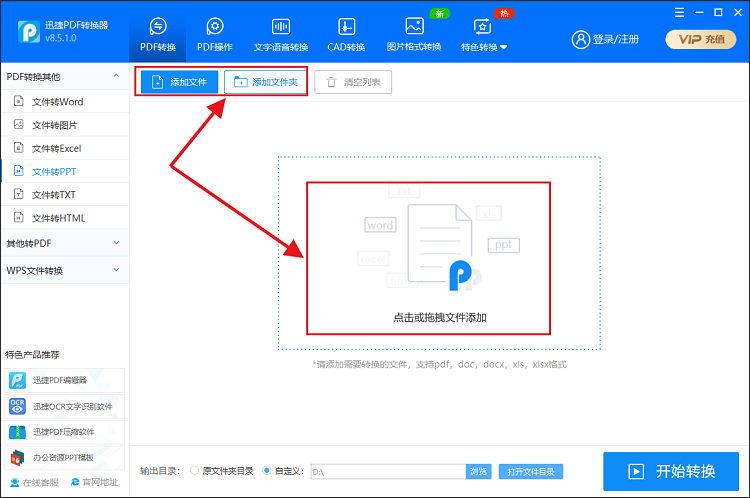Click the 文件转TXT text icon
The height and width of the screenshot is (498, 750).
(x=19, y=194)
